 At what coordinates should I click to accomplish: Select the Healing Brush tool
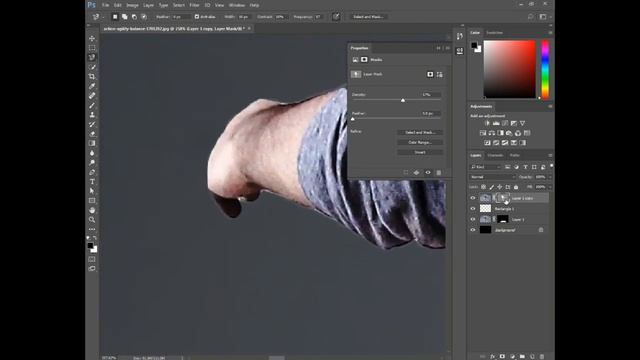pyautogui.click(x=92, y=96)
